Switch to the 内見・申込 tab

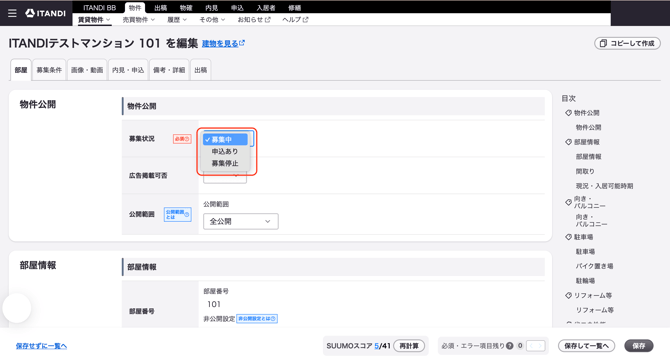tap(128, 70)
